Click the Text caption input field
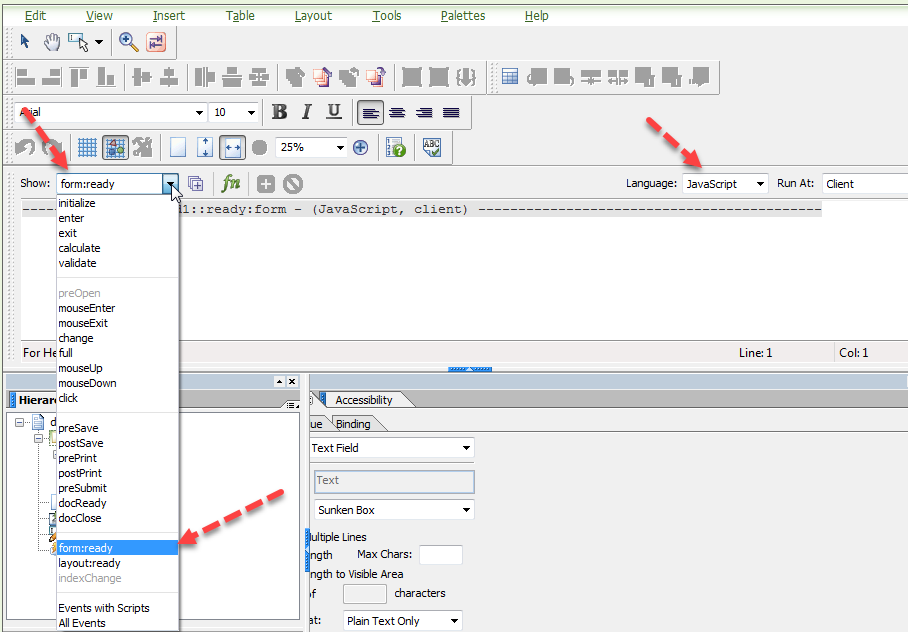Screen dimensions: 908x632 394,481
